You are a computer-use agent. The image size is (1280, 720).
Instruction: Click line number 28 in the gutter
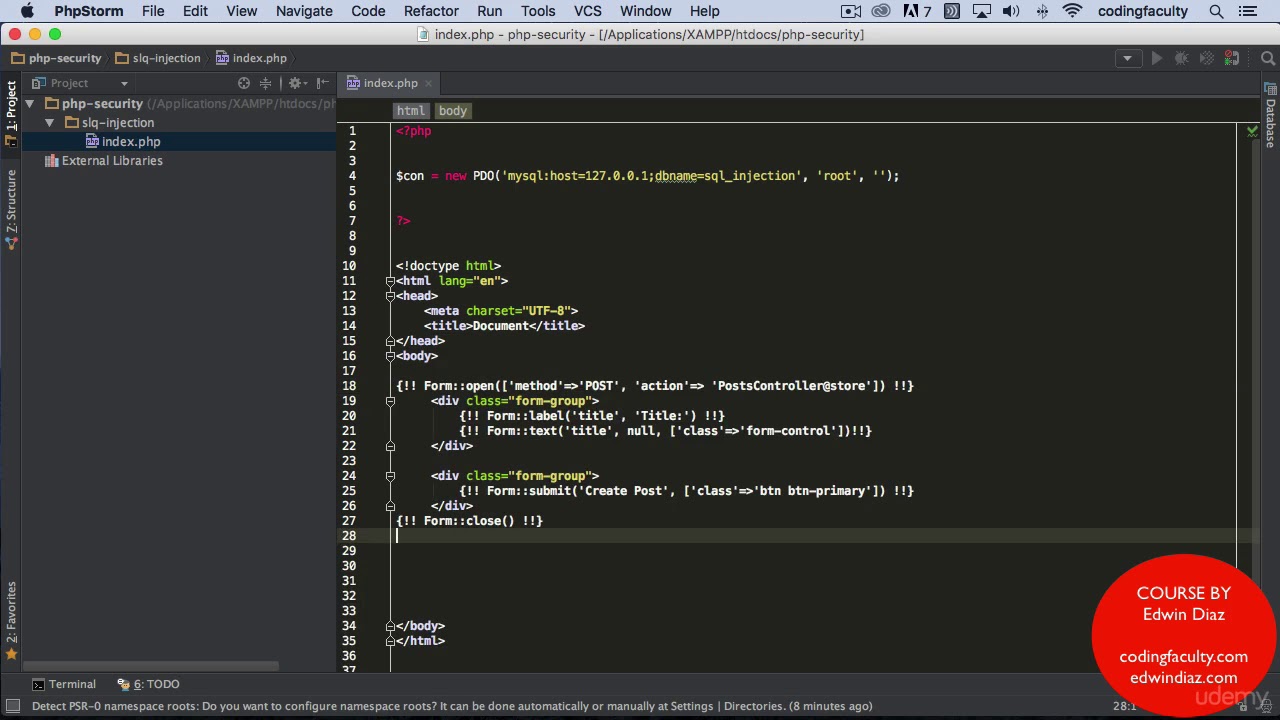point(349,536)
